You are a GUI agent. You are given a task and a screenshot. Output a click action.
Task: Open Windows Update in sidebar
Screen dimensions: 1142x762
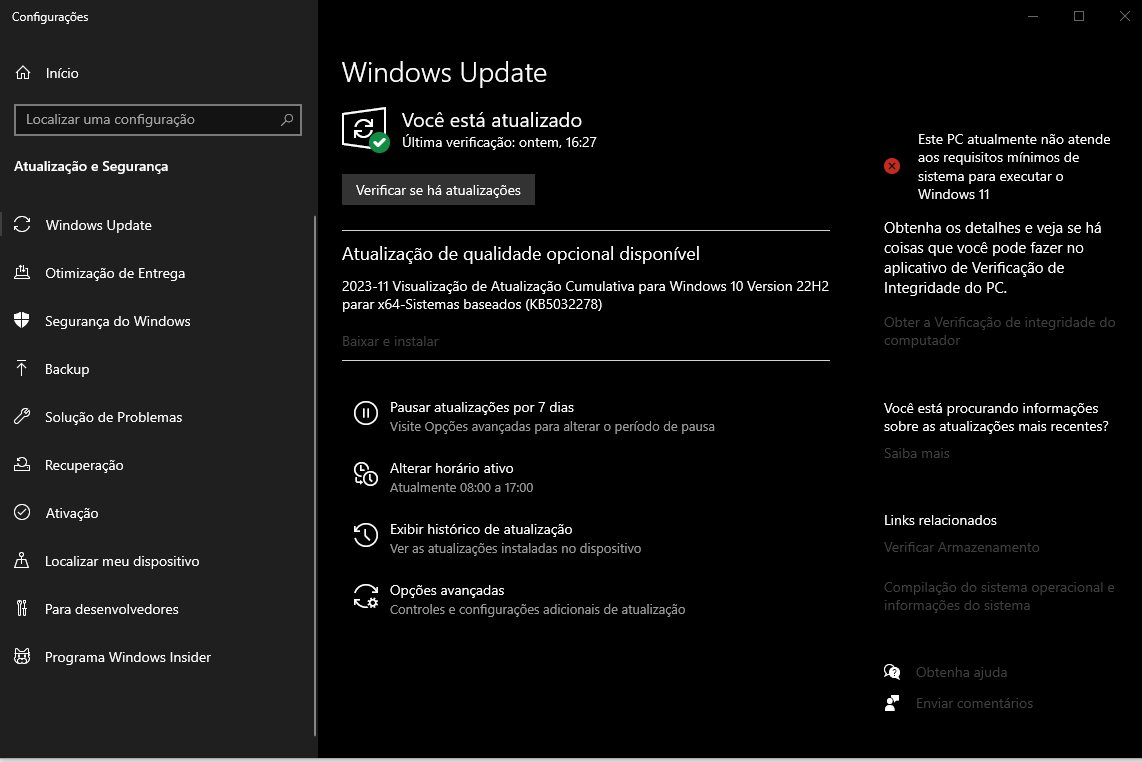coord(98,225)
